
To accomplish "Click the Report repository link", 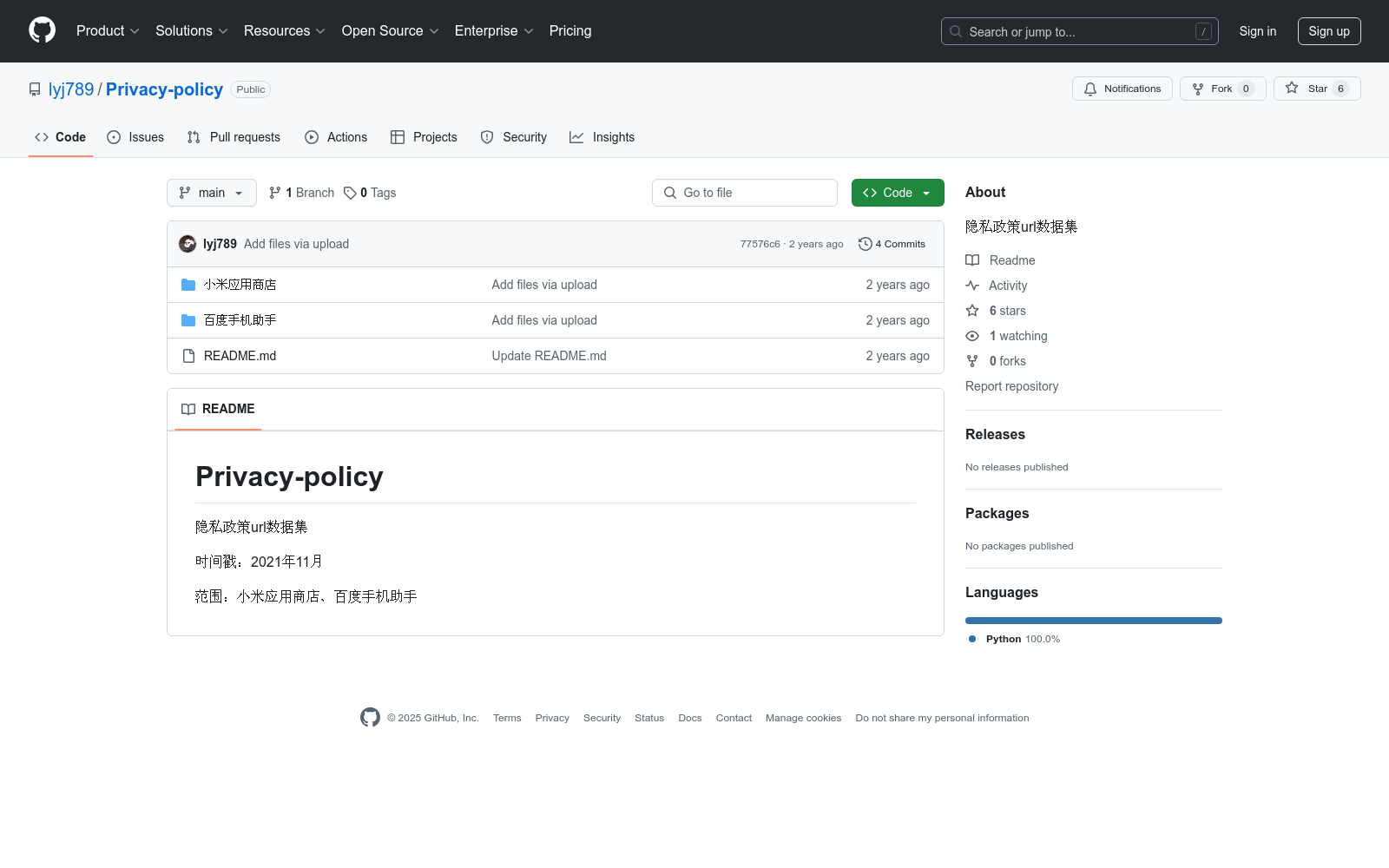I will click(x=1012, y=386).
